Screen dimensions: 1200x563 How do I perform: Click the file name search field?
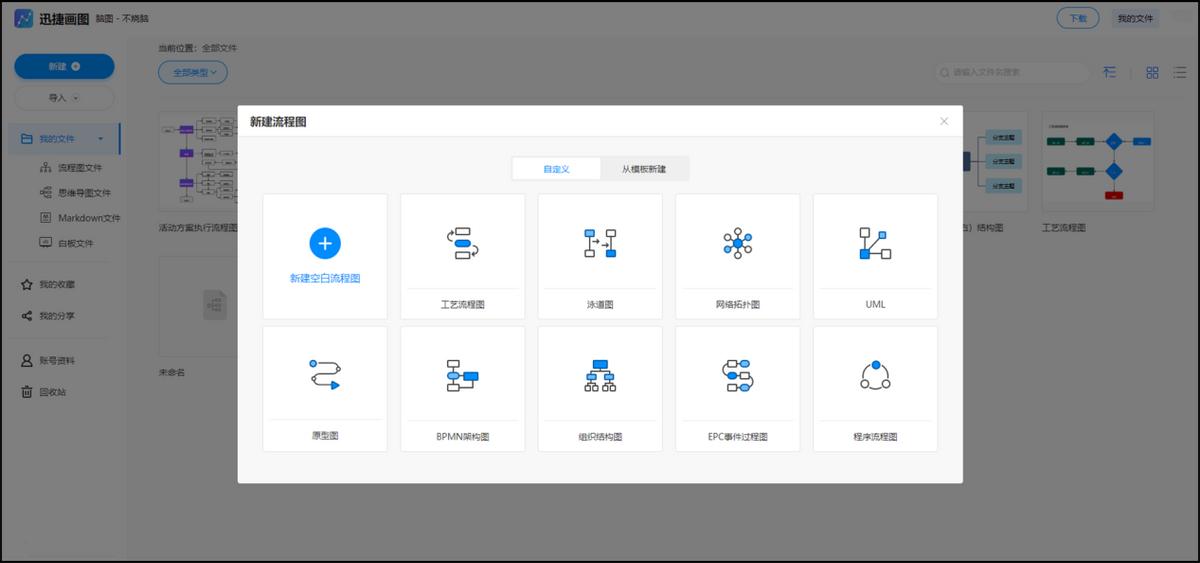point(1015,72)
